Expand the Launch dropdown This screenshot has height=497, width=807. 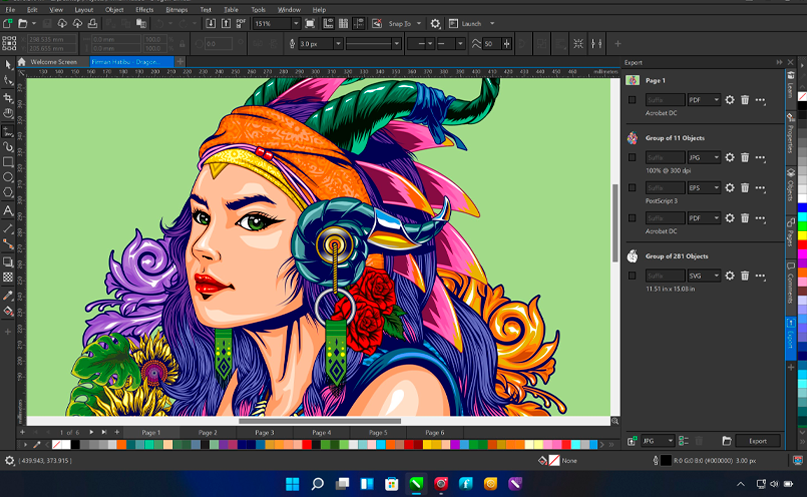(x=492, y=24)
